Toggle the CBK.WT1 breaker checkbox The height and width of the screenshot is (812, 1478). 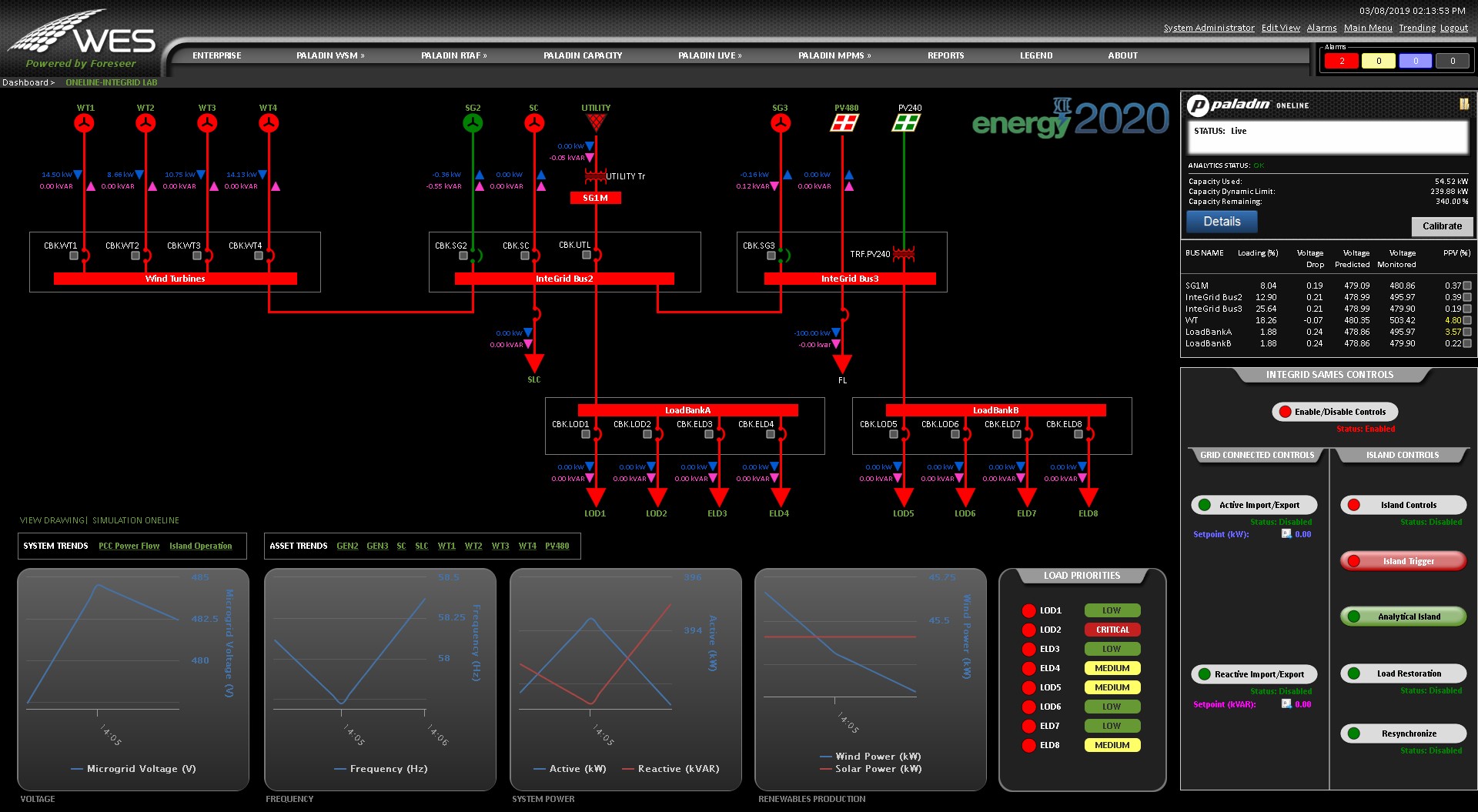click(x=74, y=256)
